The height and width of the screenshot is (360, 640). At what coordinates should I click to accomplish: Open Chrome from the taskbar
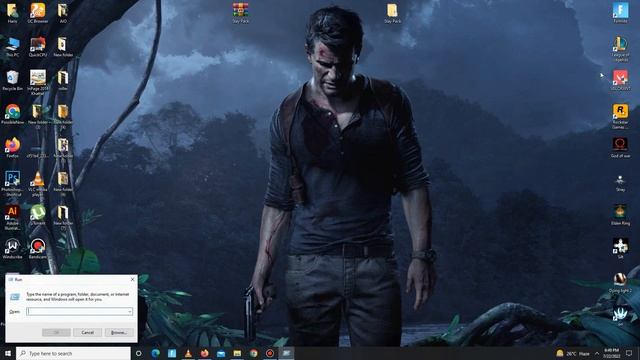(253, 353)
